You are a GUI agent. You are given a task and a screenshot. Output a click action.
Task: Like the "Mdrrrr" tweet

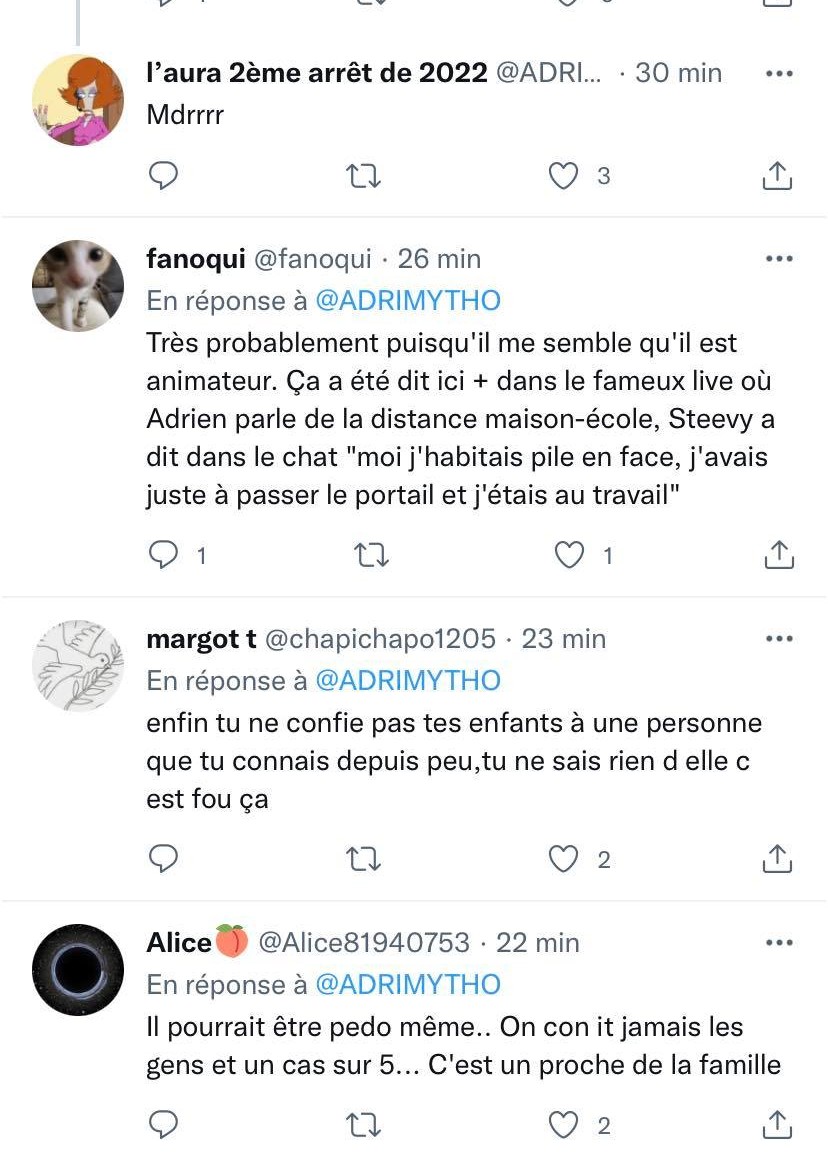pos(564,176)
